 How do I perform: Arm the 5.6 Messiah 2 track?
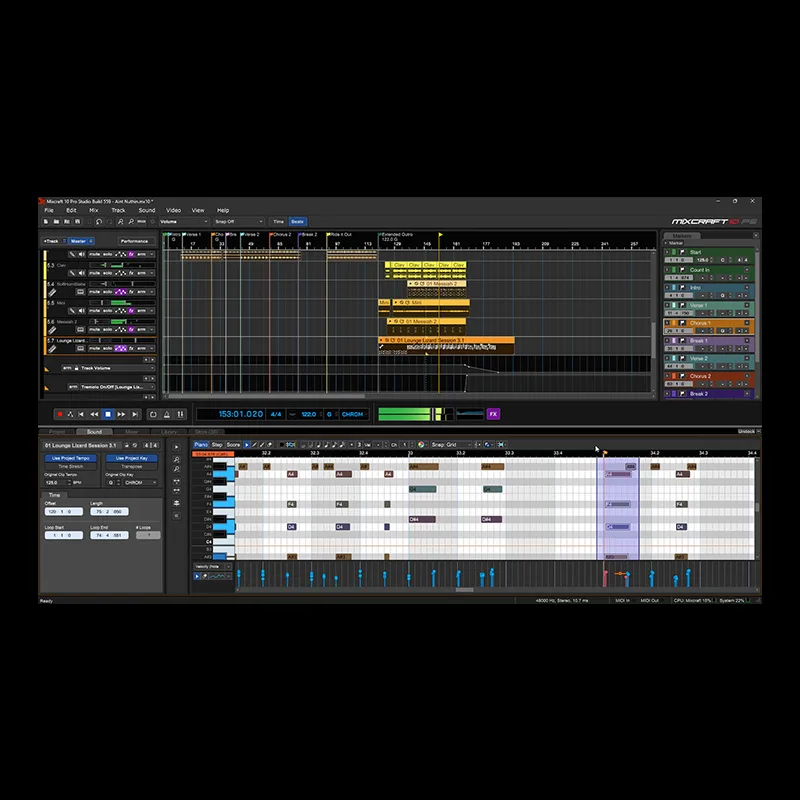pos(141,330)
